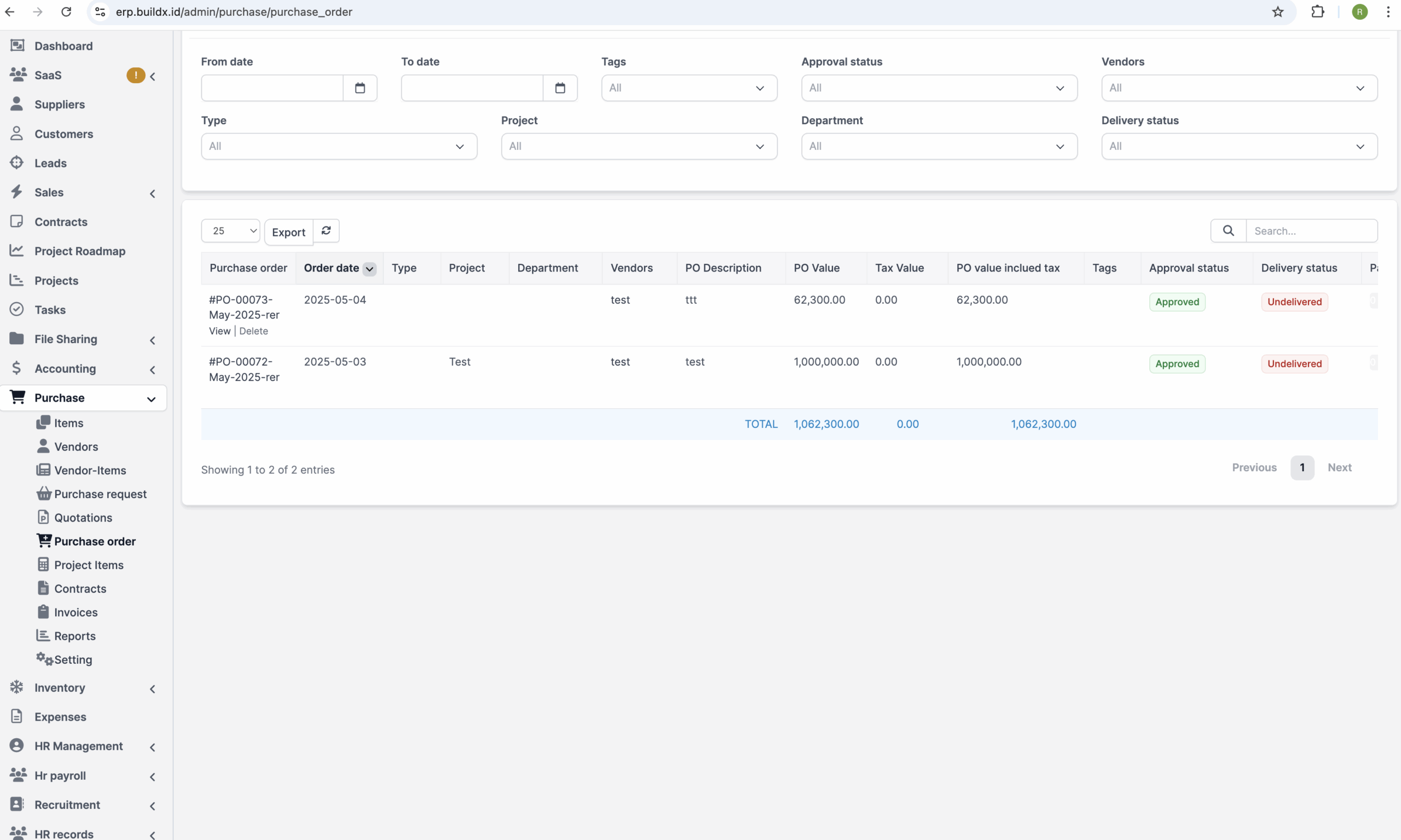Image resolution: width=1401 pixels, height=840 pixels.
Task: Open the Dashboard sidebar icon
Action: click(x=17, y=45)
